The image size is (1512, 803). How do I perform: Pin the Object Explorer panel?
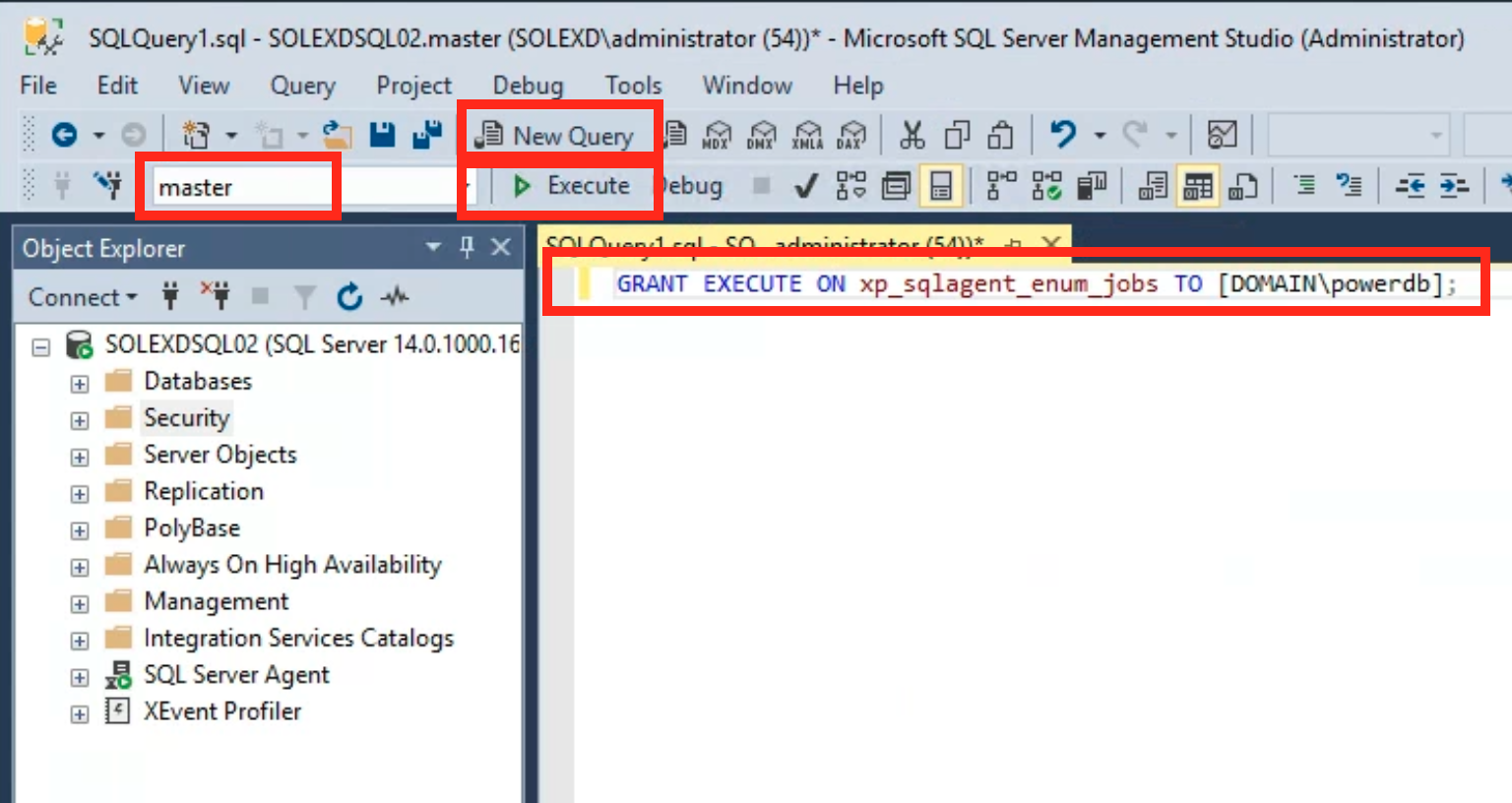point(467,248)
